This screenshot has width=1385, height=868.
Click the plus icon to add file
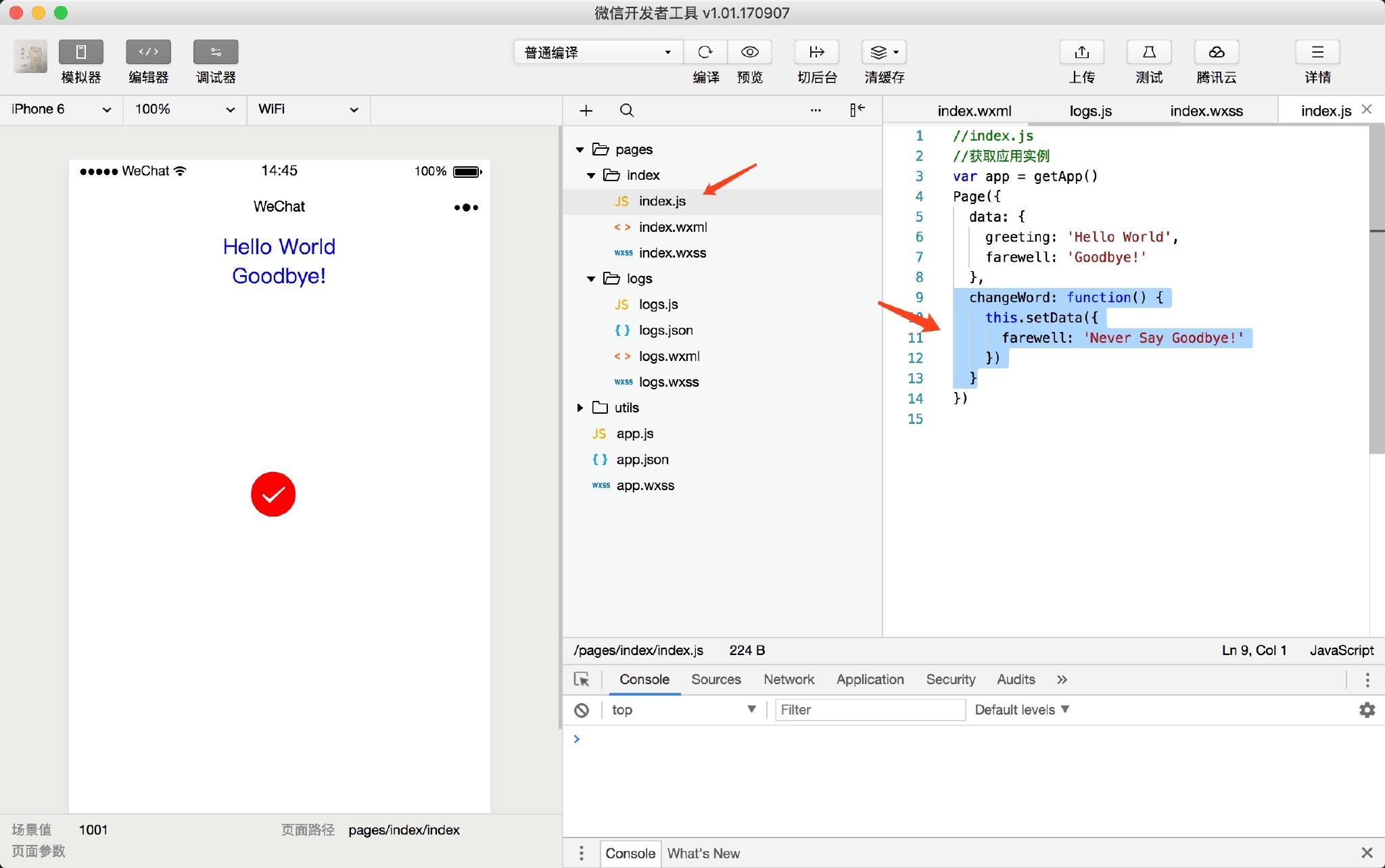586,110
